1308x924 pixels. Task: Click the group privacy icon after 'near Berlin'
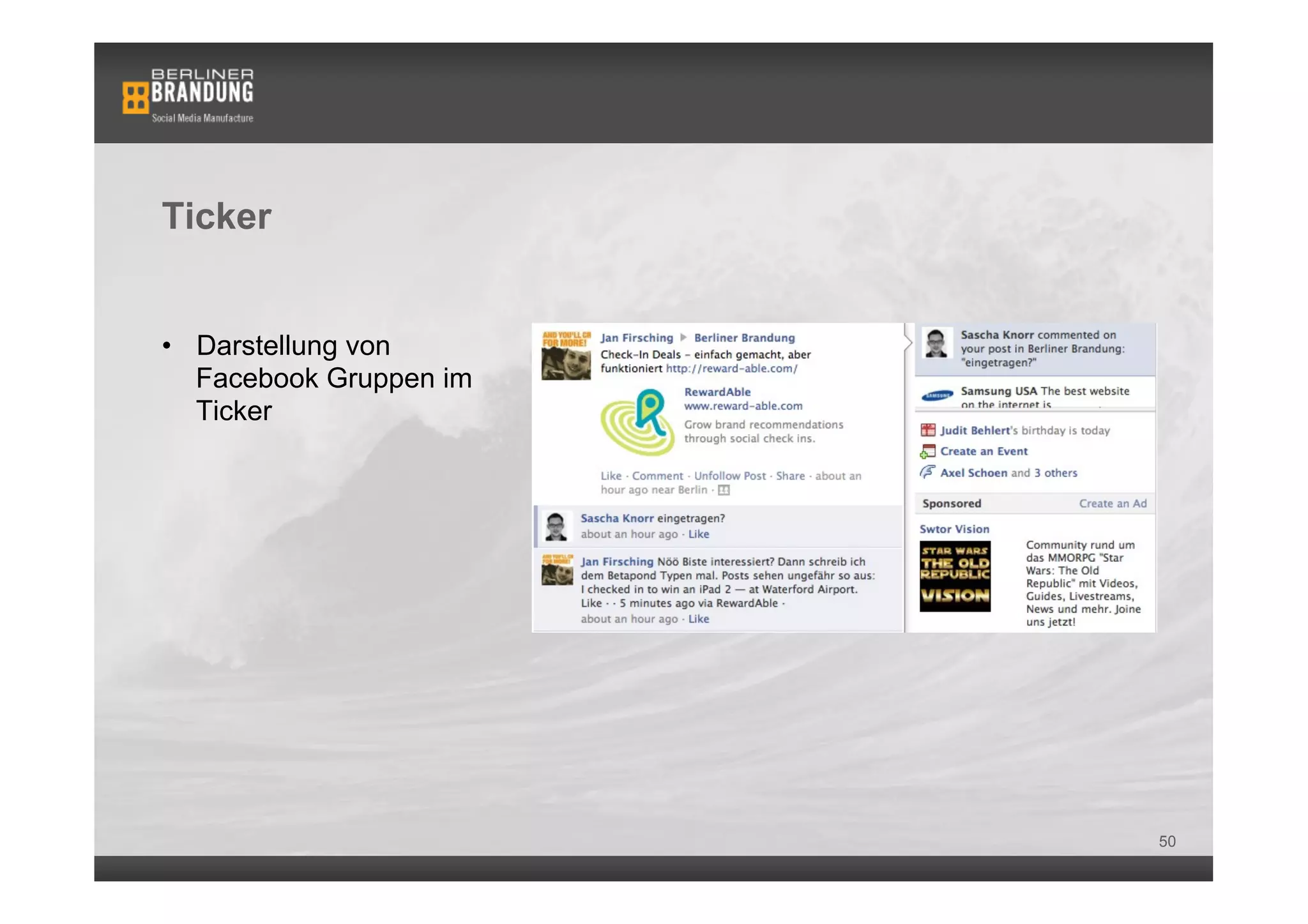724,490
